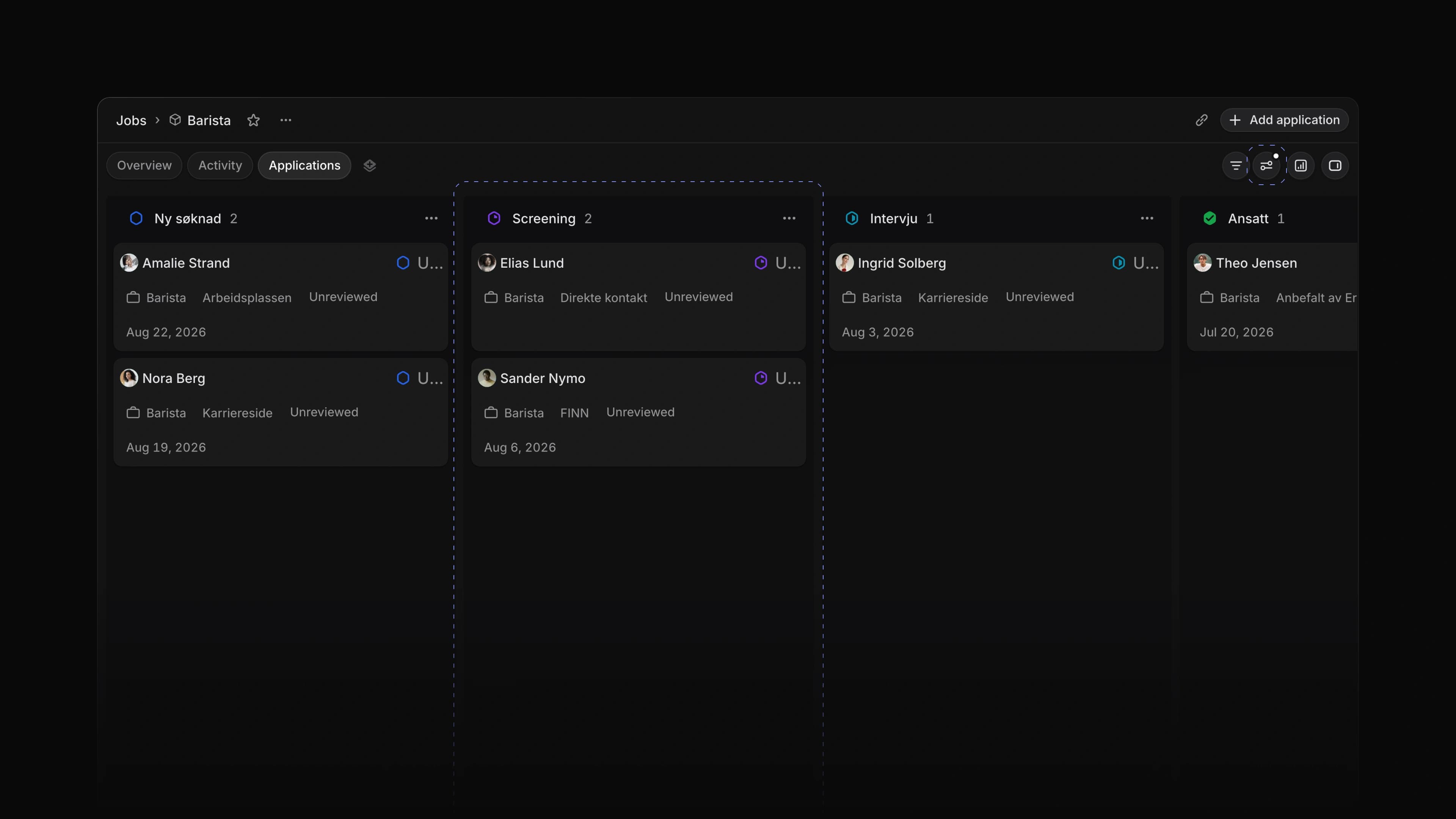
Task: Click Elias Lund's avatar
Action: (486, 263)
